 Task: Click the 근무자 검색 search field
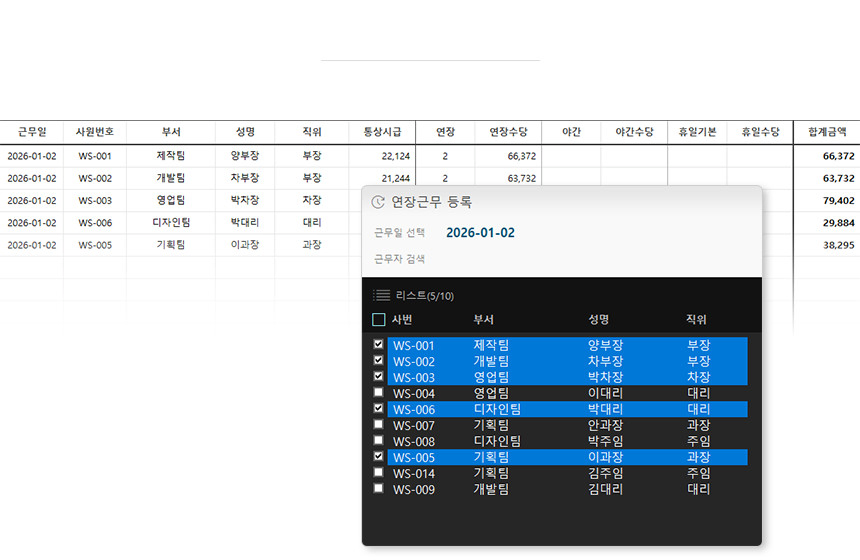tap(560, 259)
